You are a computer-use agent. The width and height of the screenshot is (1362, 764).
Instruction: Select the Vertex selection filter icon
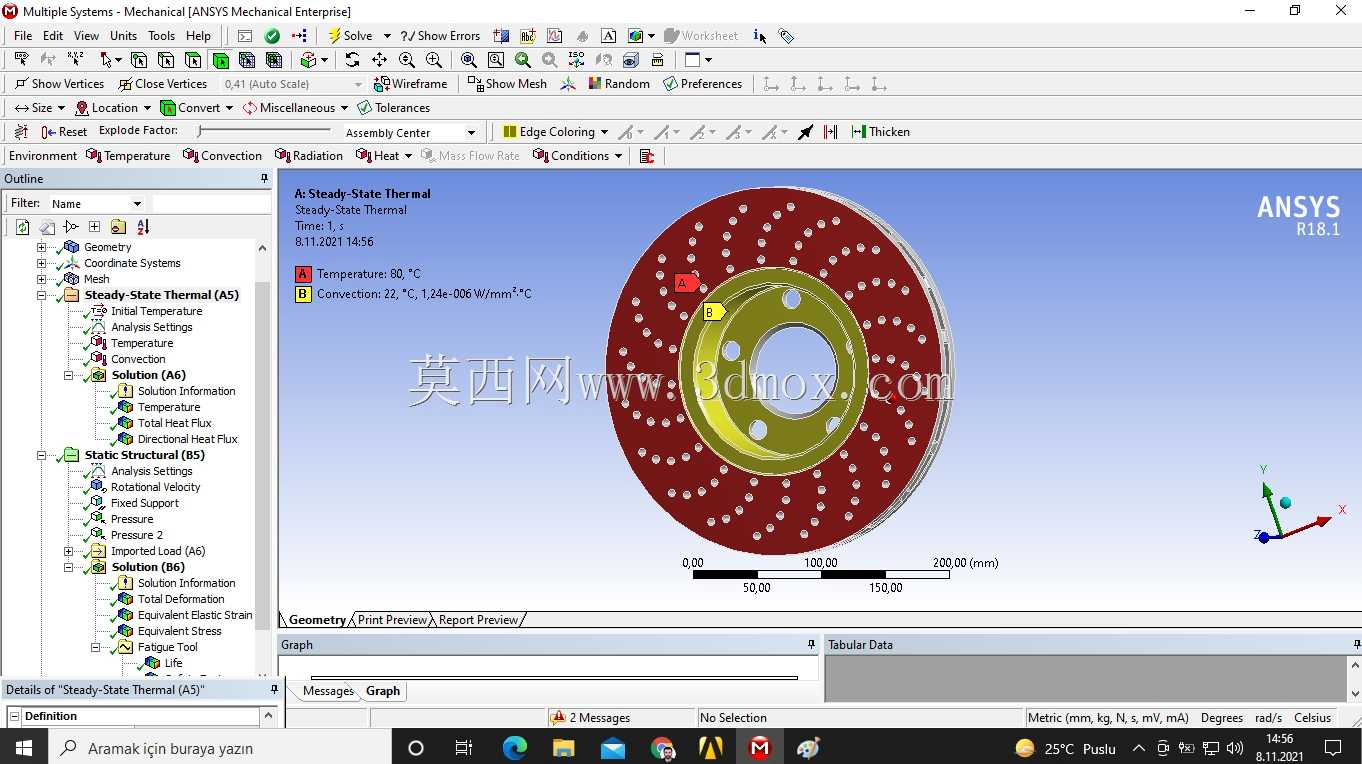(139, 60)
